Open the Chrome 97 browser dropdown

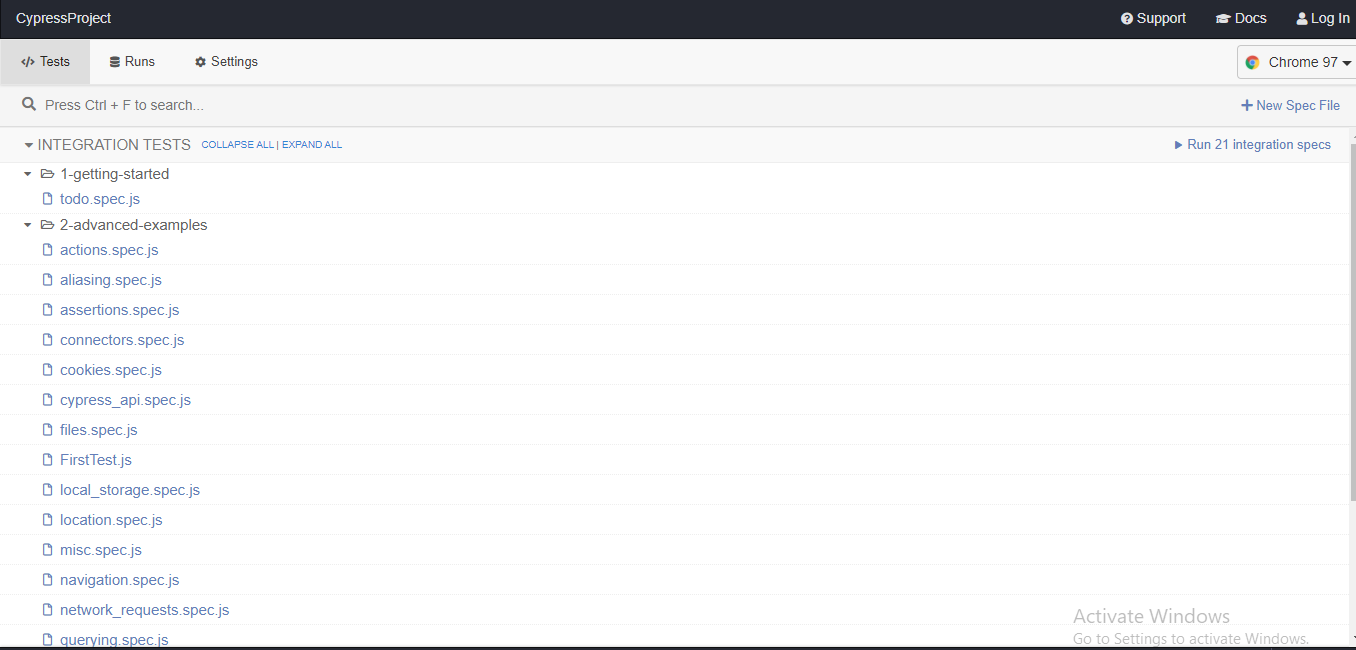[1297, 62]
